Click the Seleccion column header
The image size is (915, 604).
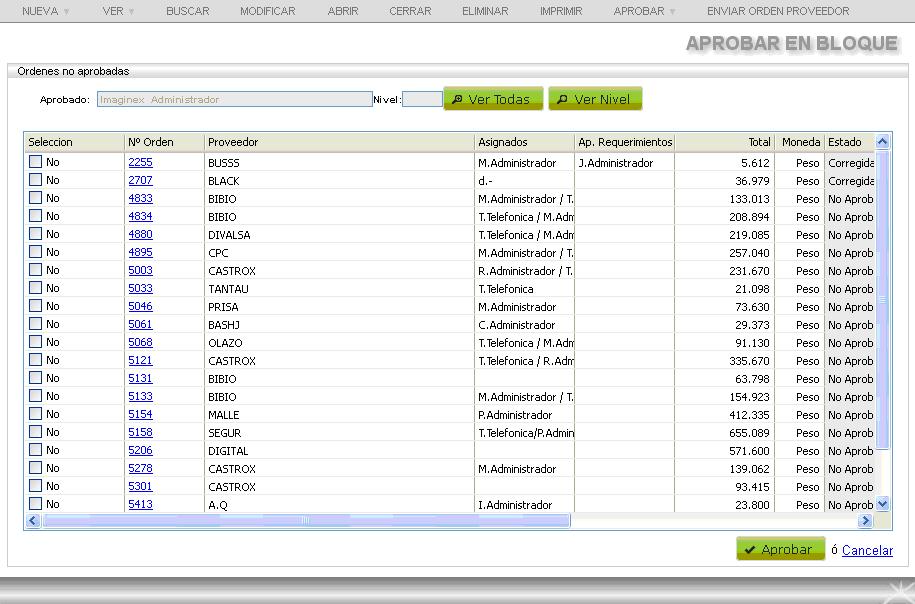click(75, 142)
